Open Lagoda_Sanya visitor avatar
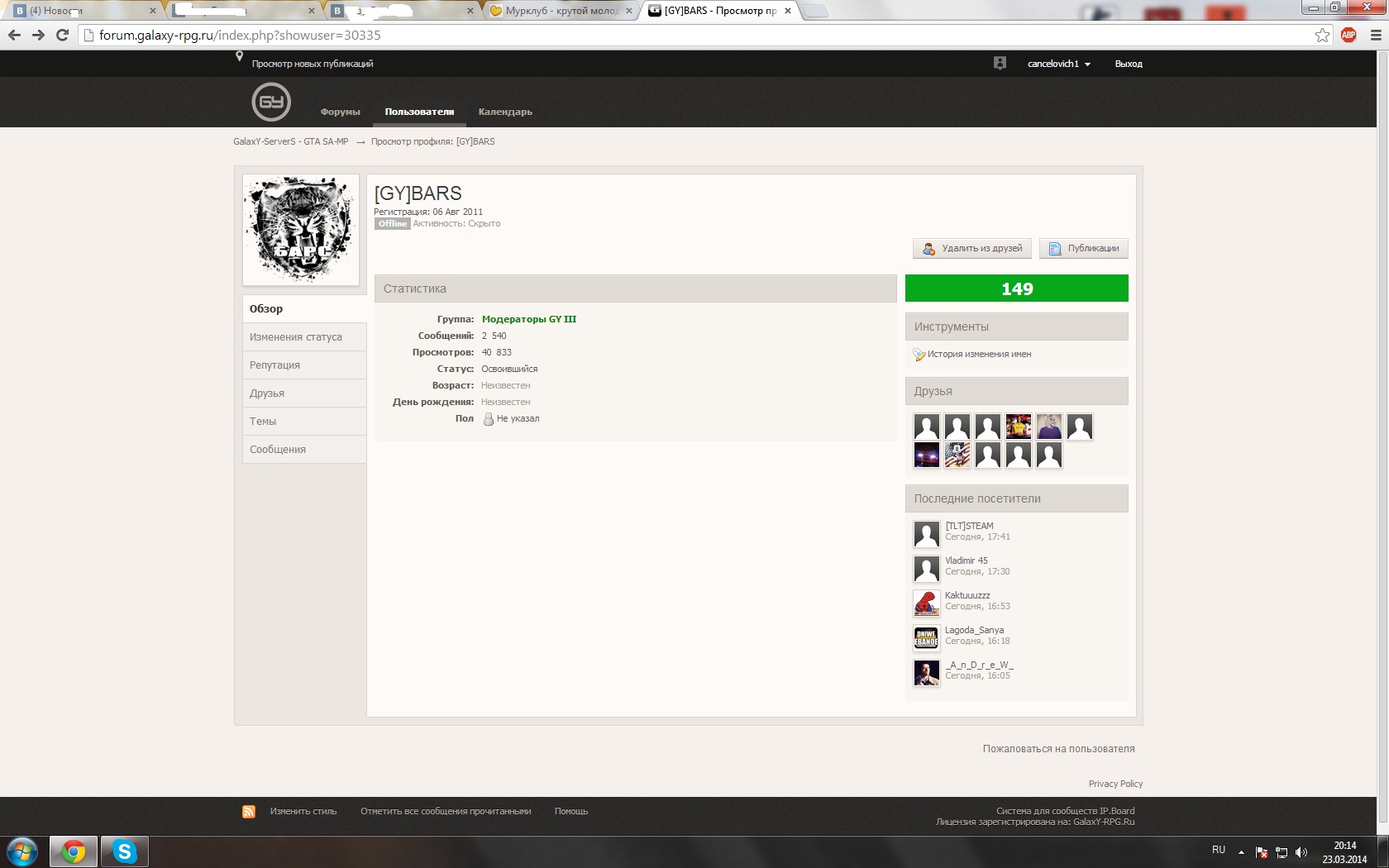 point(926,638)
